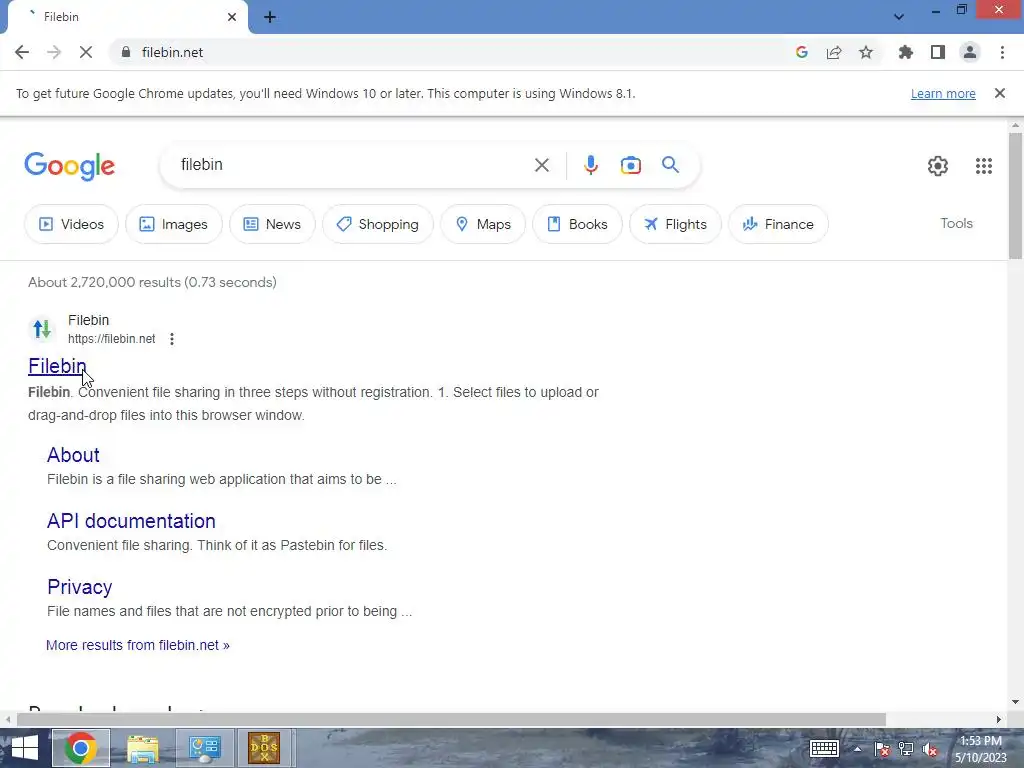Filter results by Shopping
The width and height of the screenshot is (1024, 768).
tap(377, 224)
